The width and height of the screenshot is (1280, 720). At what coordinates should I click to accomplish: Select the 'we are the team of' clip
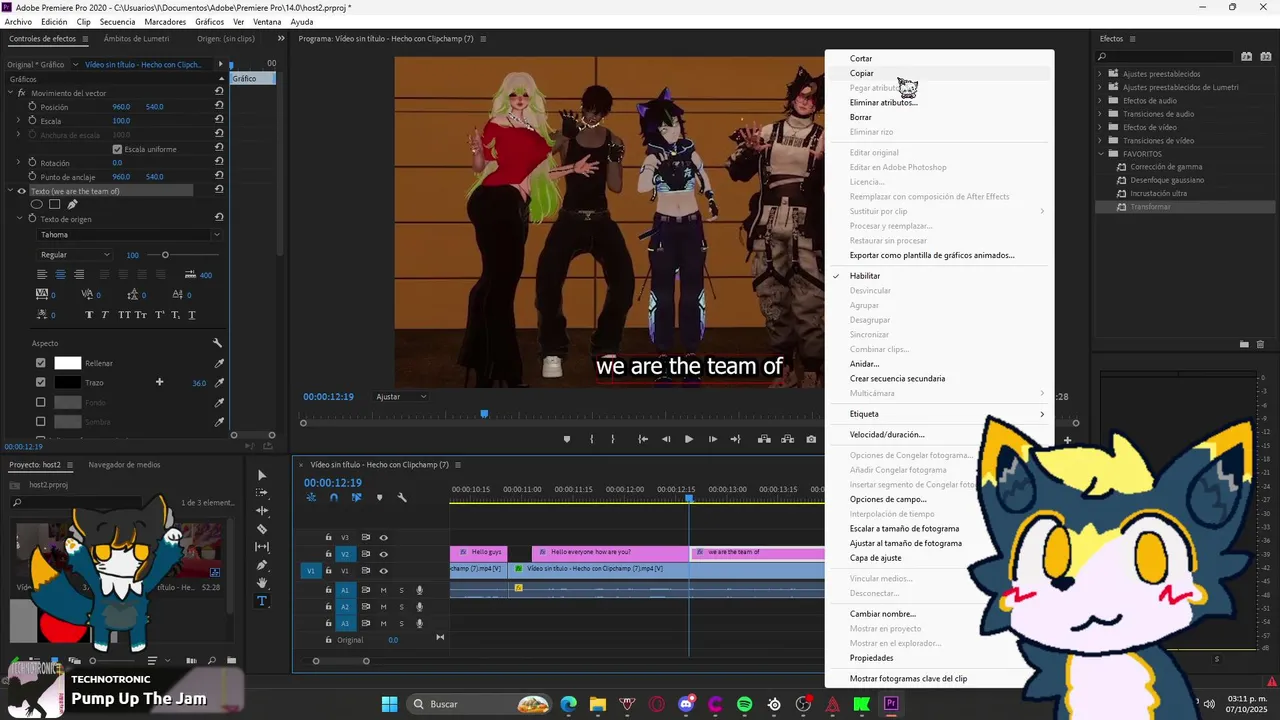(757, 552)
